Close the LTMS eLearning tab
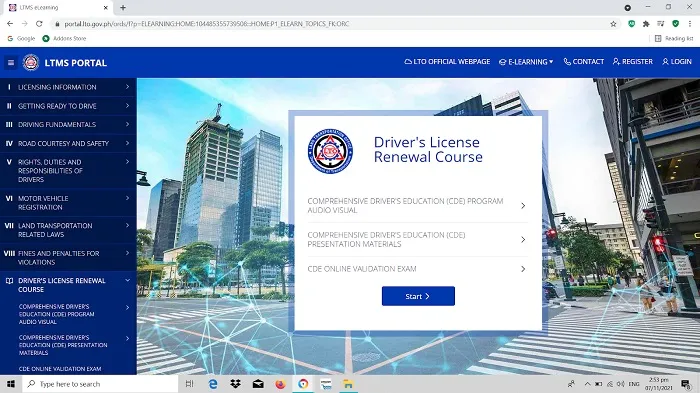This screenshot has height=393, width=700. [x=106, y=8]
